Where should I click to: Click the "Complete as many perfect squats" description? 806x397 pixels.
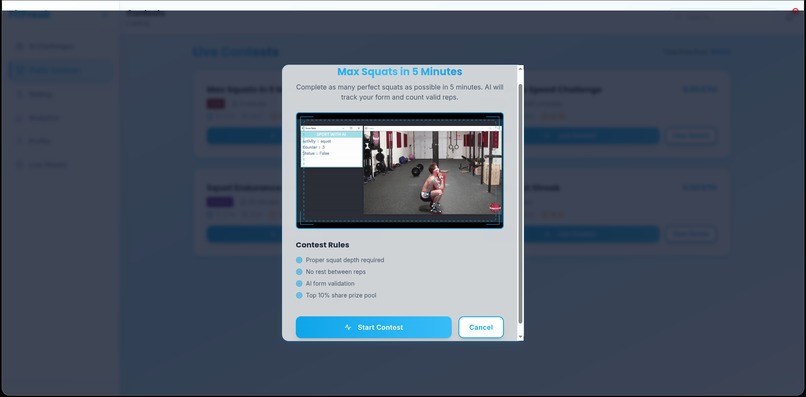coord(399,92)
